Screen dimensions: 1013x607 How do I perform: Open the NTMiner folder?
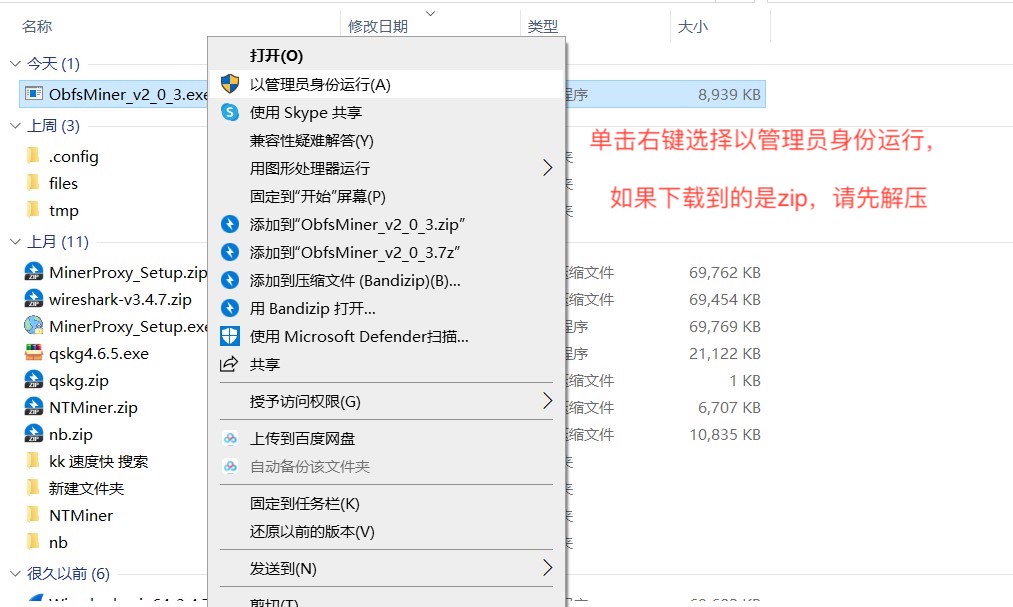click(80, 515)
